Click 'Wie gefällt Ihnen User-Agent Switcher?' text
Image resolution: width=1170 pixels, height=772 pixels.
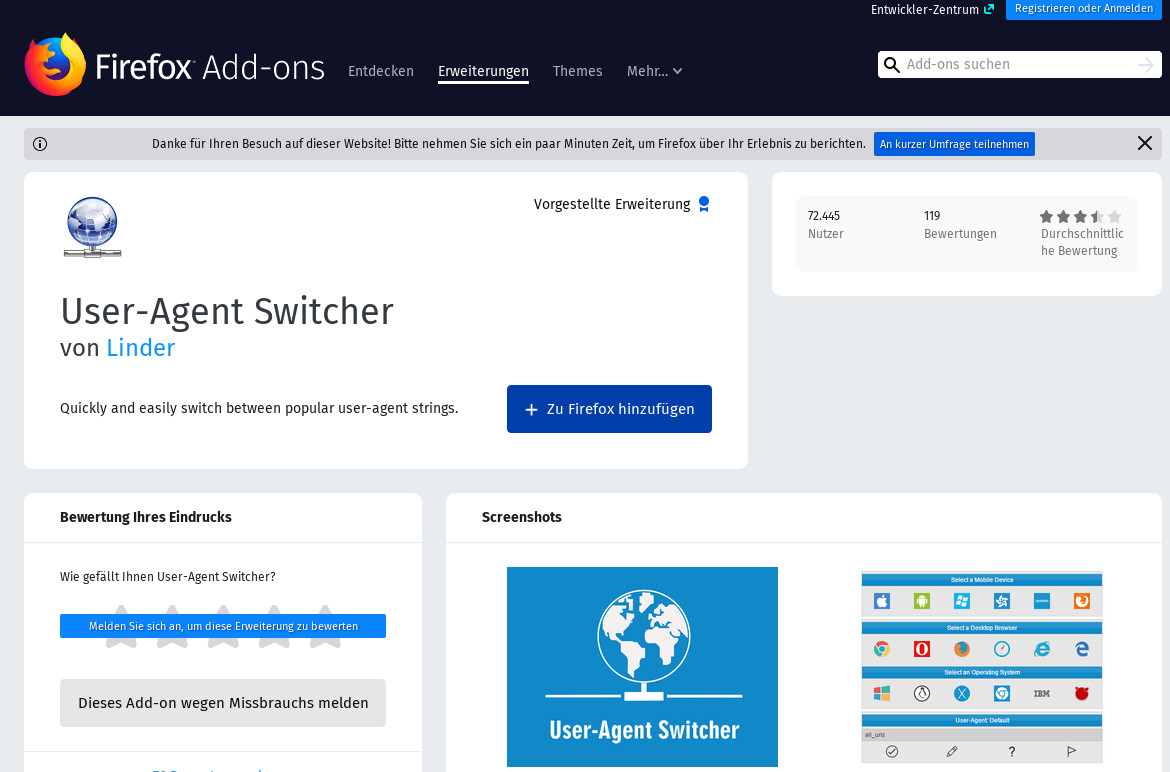click(168, 577)
